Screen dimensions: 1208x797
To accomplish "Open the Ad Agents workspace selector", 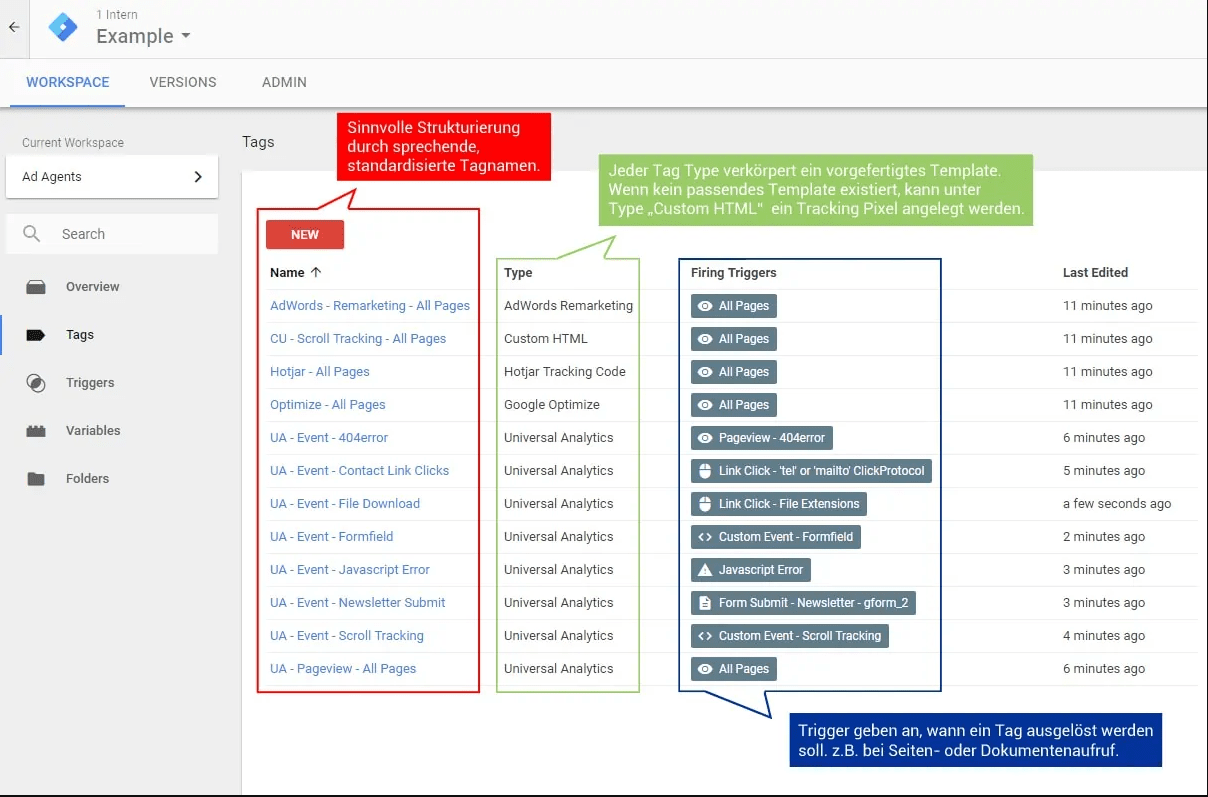I will (112, 177).
